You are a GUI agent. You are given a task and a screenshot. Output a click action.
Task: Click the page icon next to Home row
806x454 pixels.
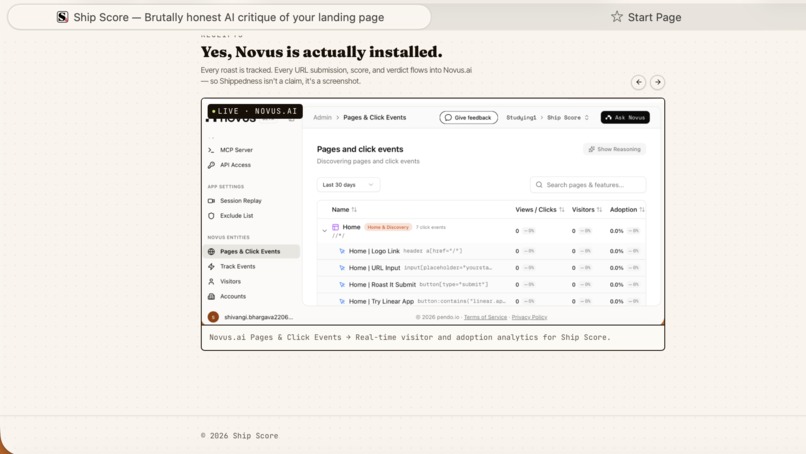336,227
